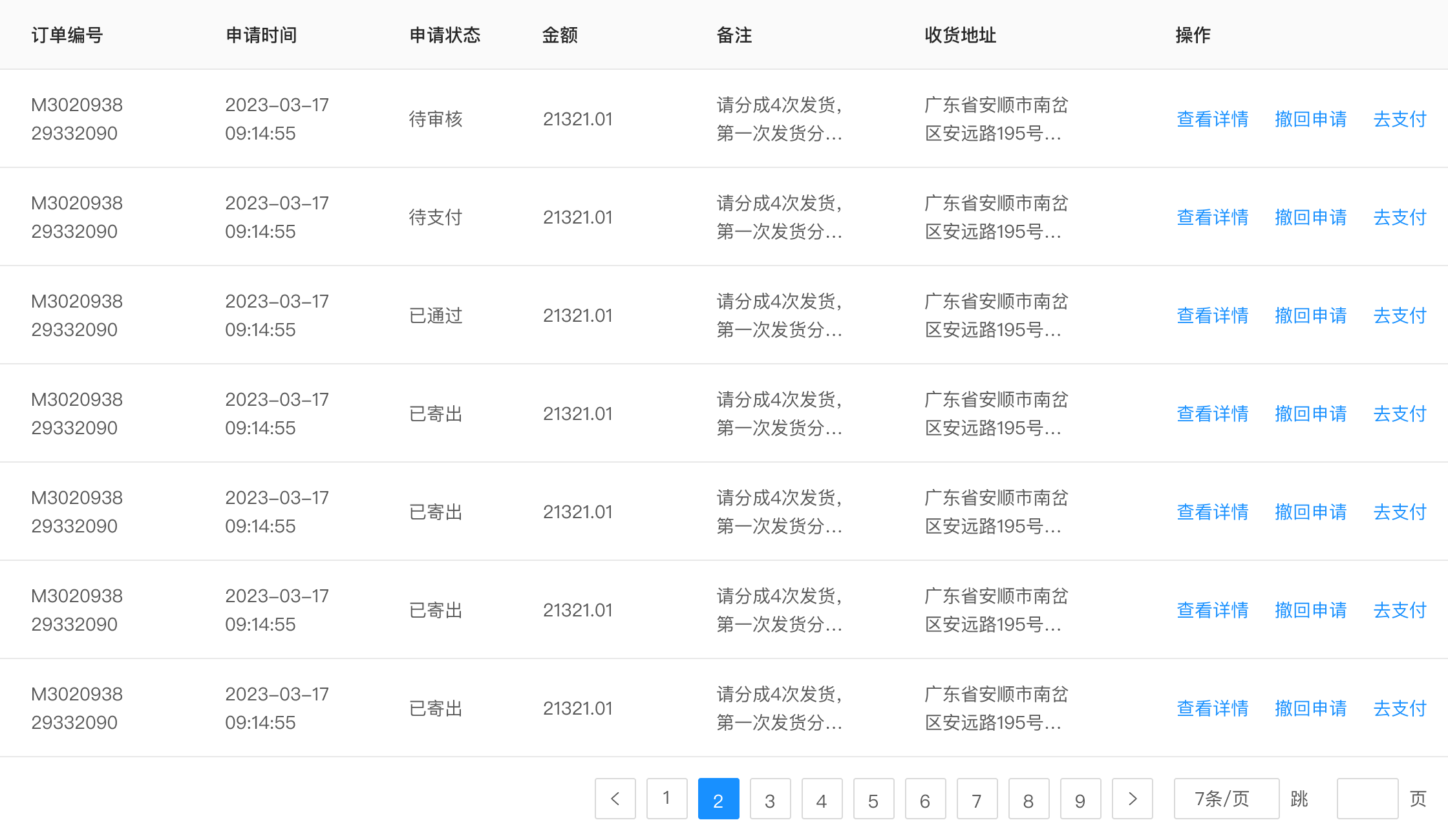1448x840 pixels.
Task: Jump to page 5
Action: click(873, 799)
